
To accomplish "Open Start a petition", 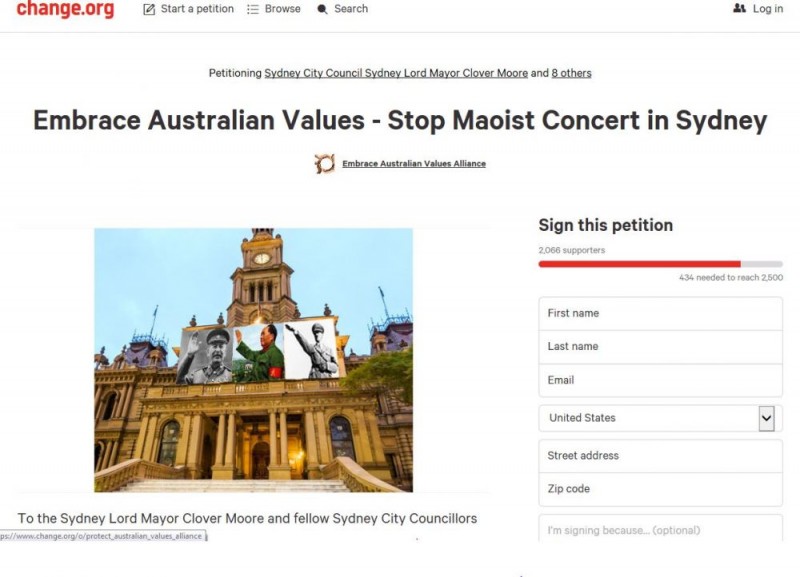I will (197, 9).
